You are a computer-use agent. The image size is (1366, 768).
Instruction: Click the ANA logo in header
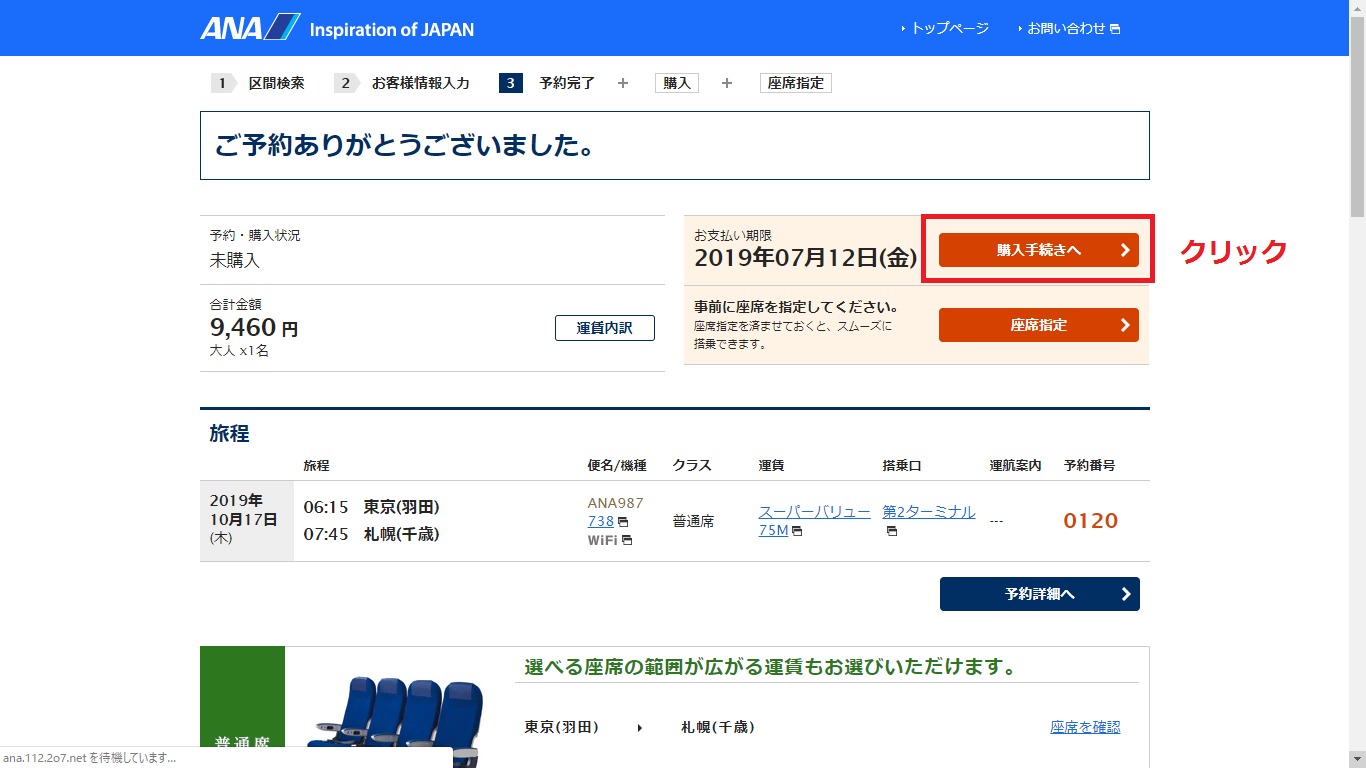click(x=250, y=28)
